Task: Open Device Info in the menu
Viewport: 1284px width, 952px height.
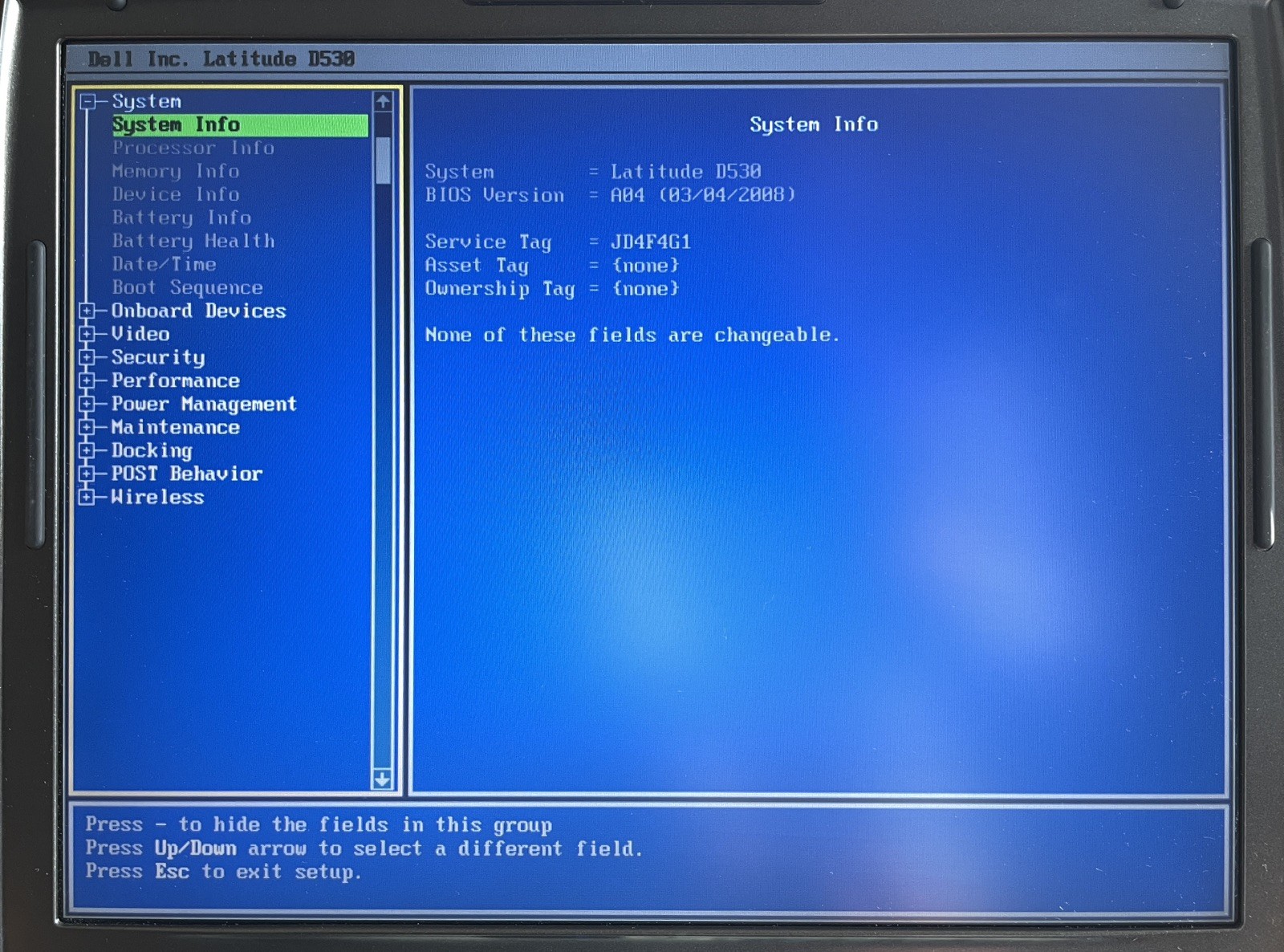Action: coord(176,195)
